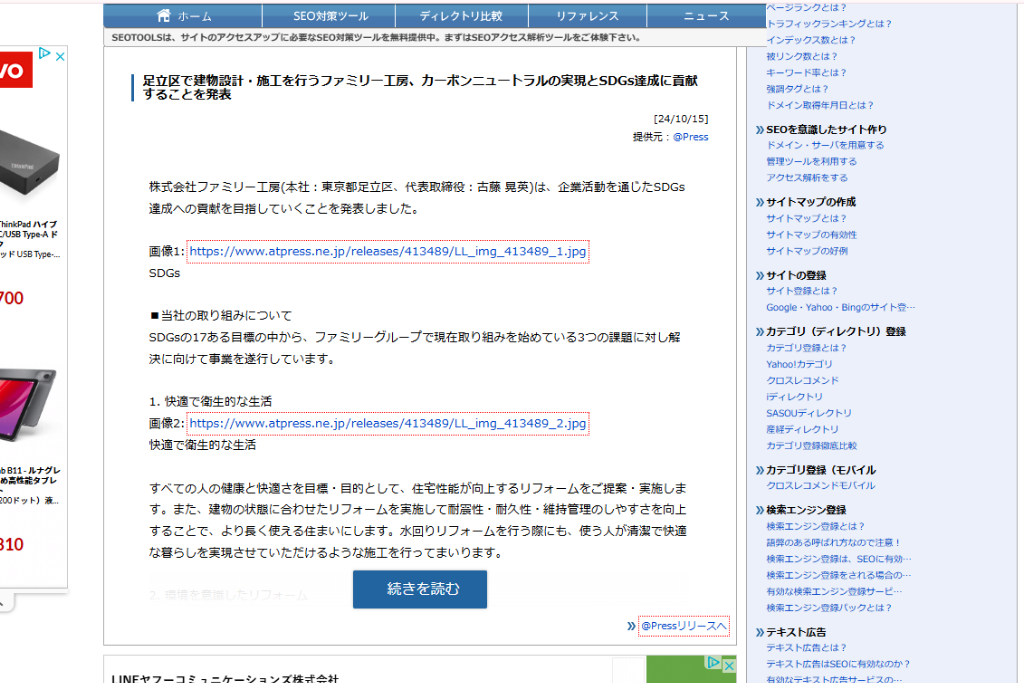The image size is (1024, 683).
Task: Open the iディレクトリ link
Action: (794, 396)
